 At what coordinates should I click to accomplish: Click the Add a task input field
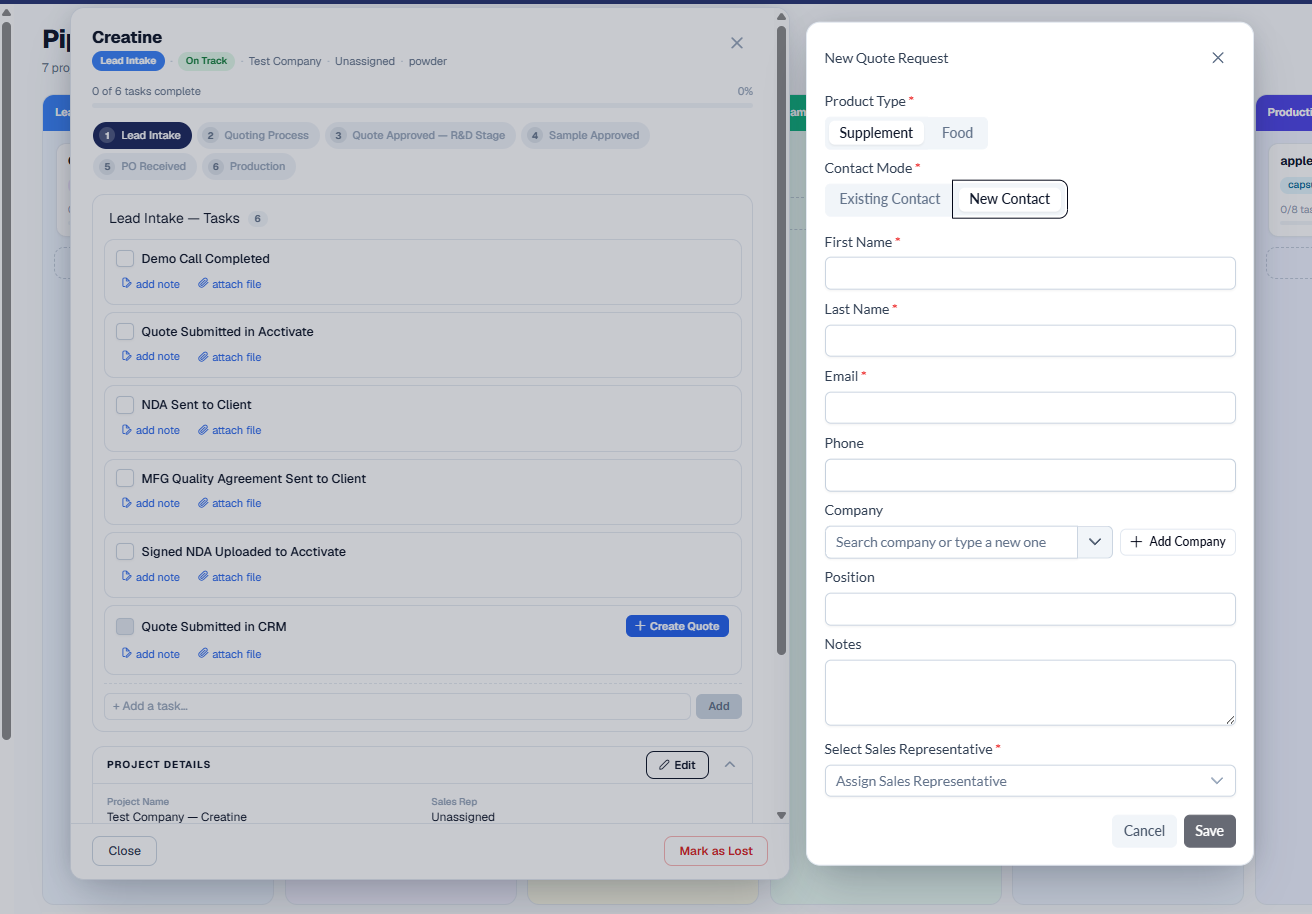pos(397,706)
